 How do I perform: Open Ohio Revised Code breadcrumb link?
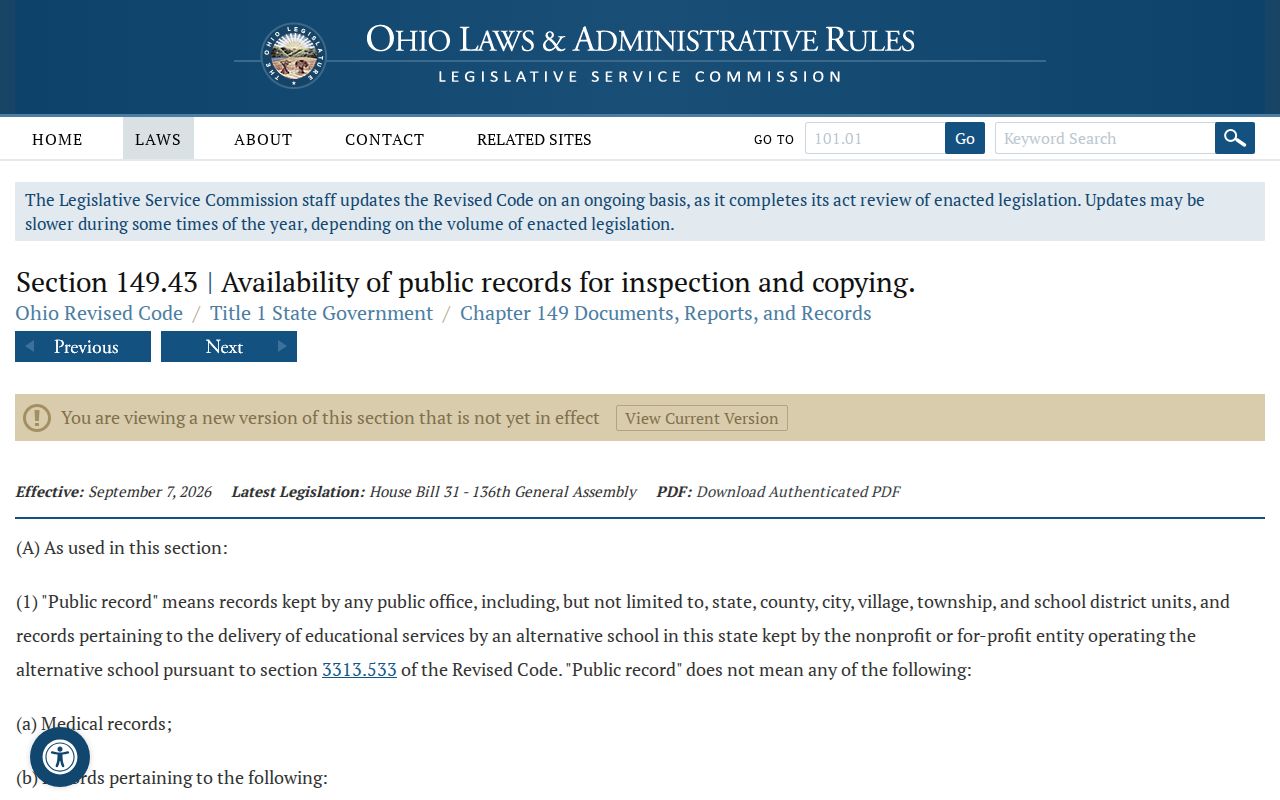[x=99, y=313]
